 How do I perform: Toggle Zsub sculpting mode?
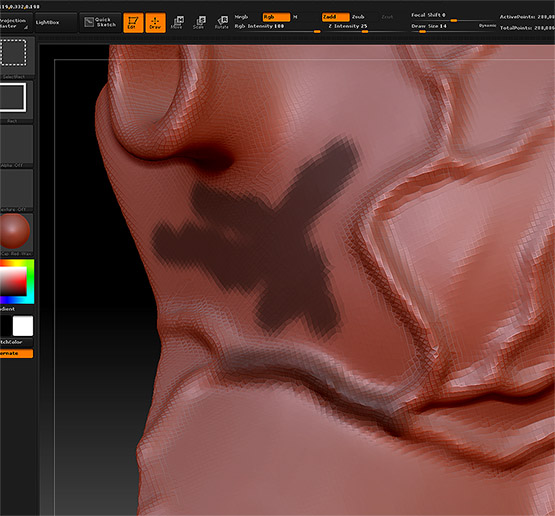pos(358,17)
